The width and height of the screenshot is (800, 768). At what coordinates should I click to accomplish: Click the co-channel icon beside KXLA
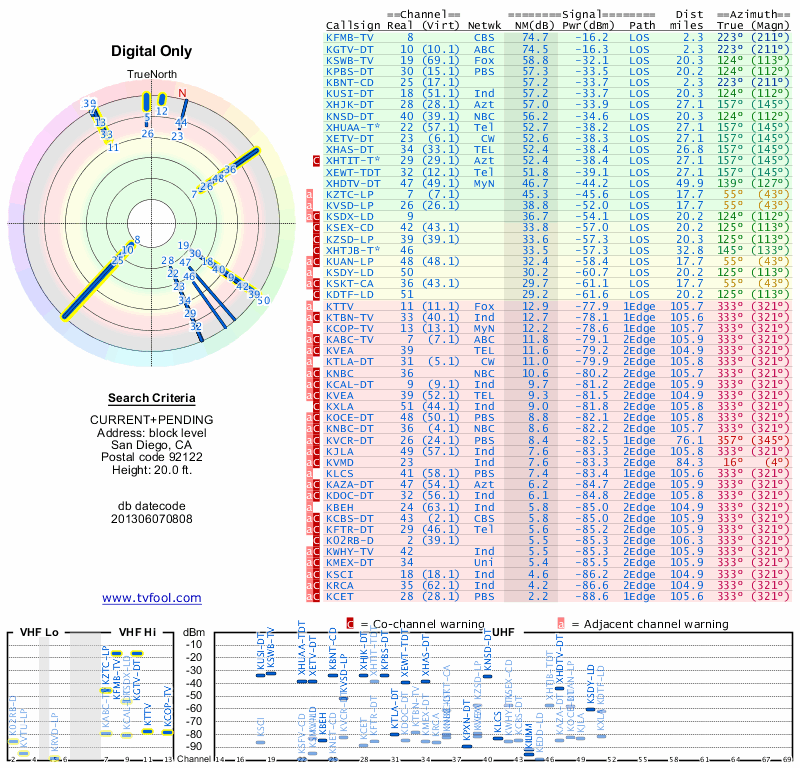[316, 406]
